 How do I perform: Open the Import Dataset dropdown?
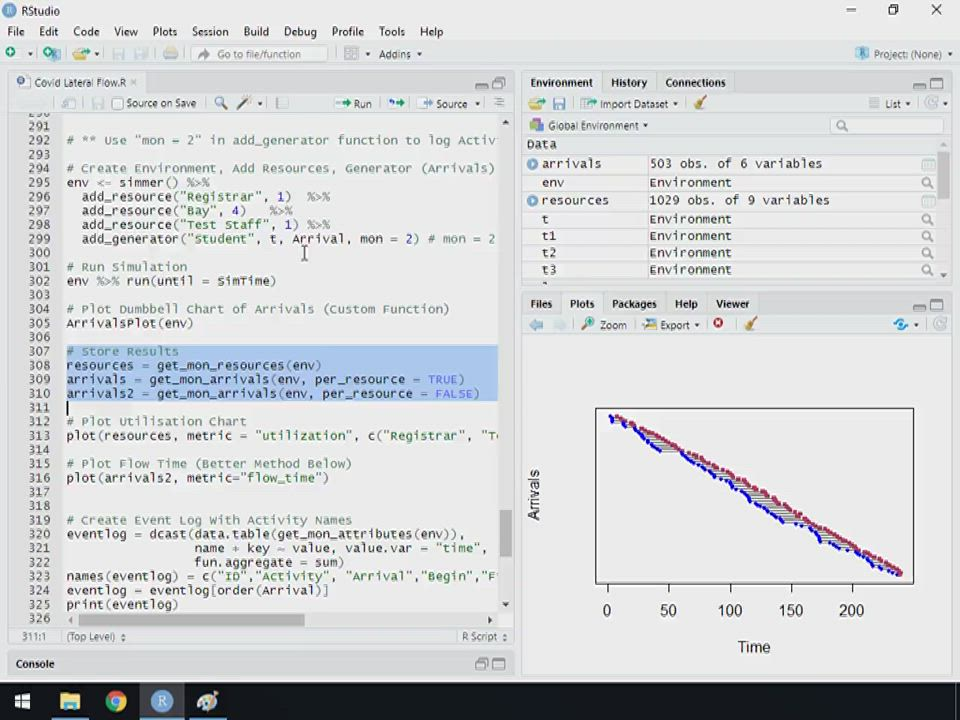tap(629, 104)
